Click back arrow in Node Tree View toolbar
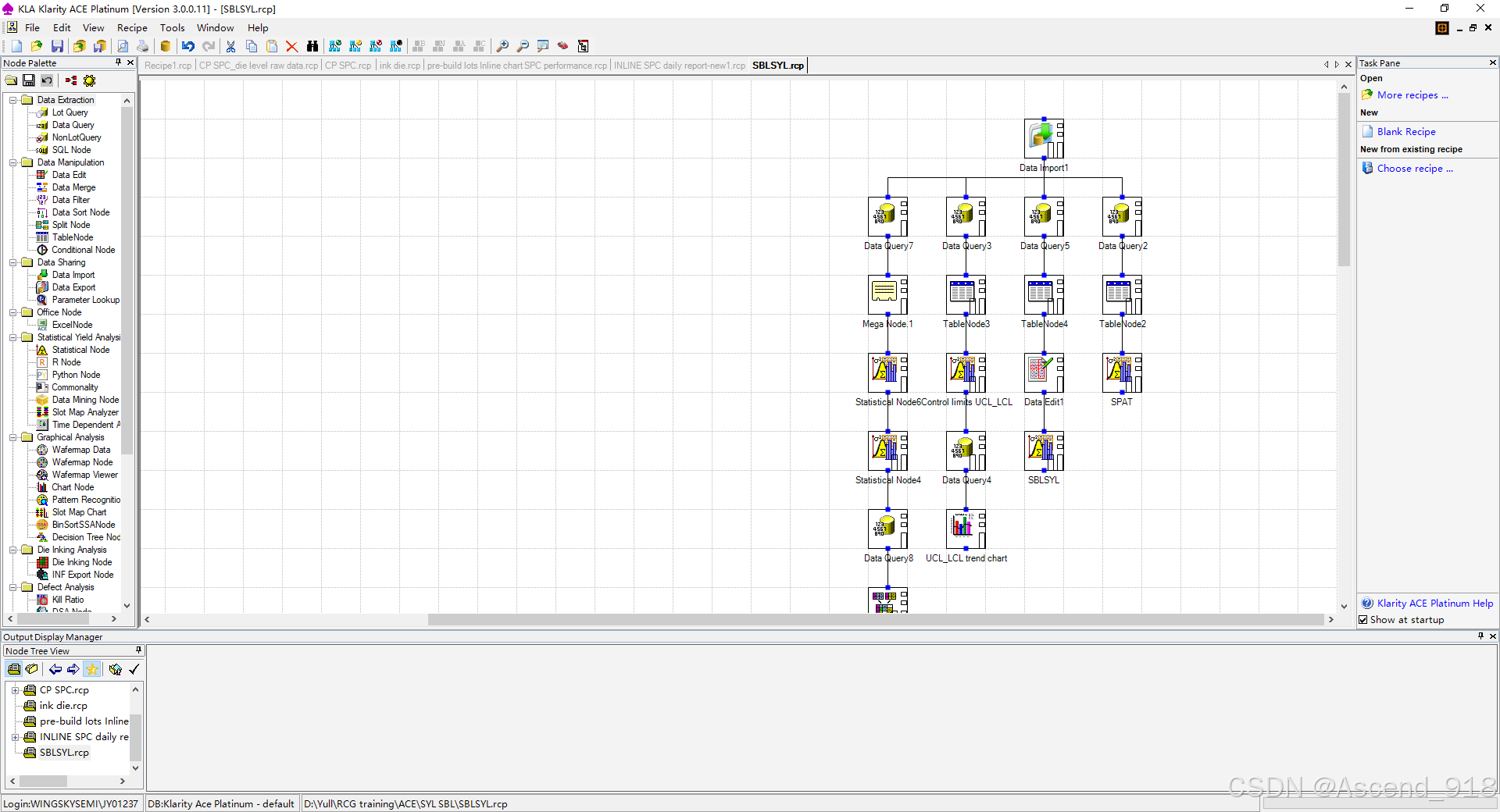This screenshot has height=812, width=1500. click(x=55, y=669)
